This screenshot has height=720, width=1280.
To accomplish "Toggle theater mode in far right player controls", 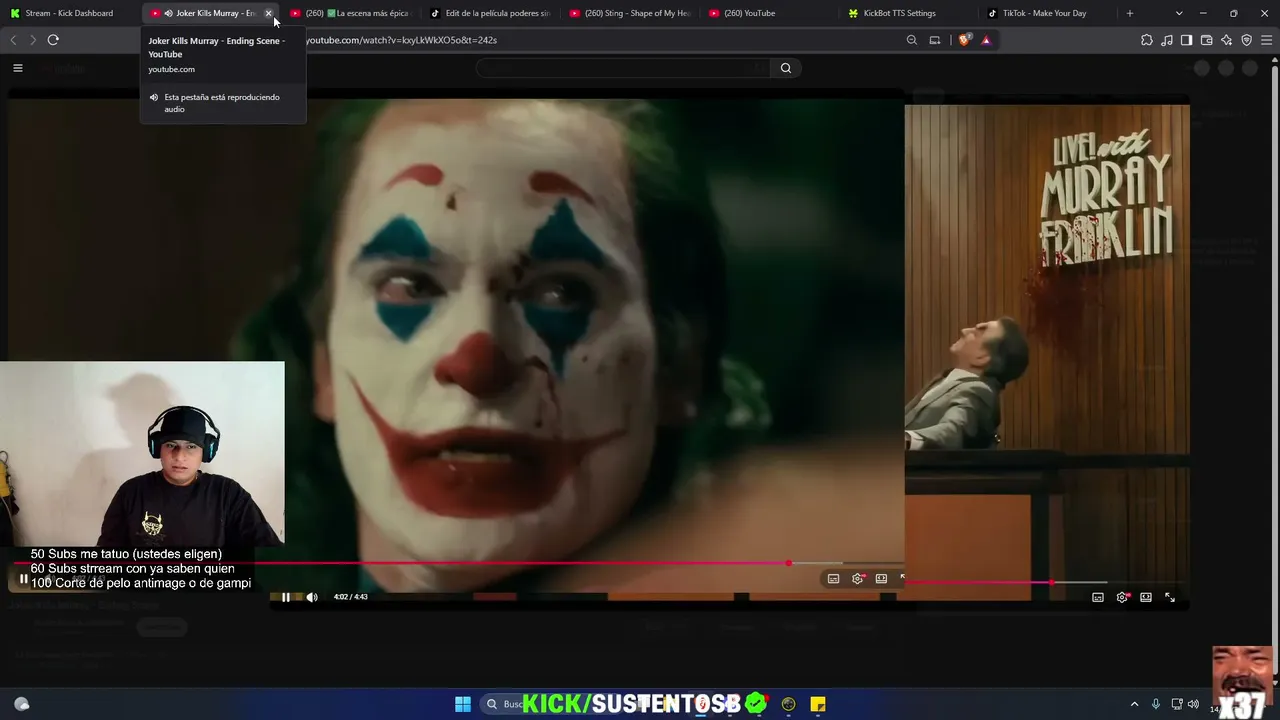I will point(1146,597).
